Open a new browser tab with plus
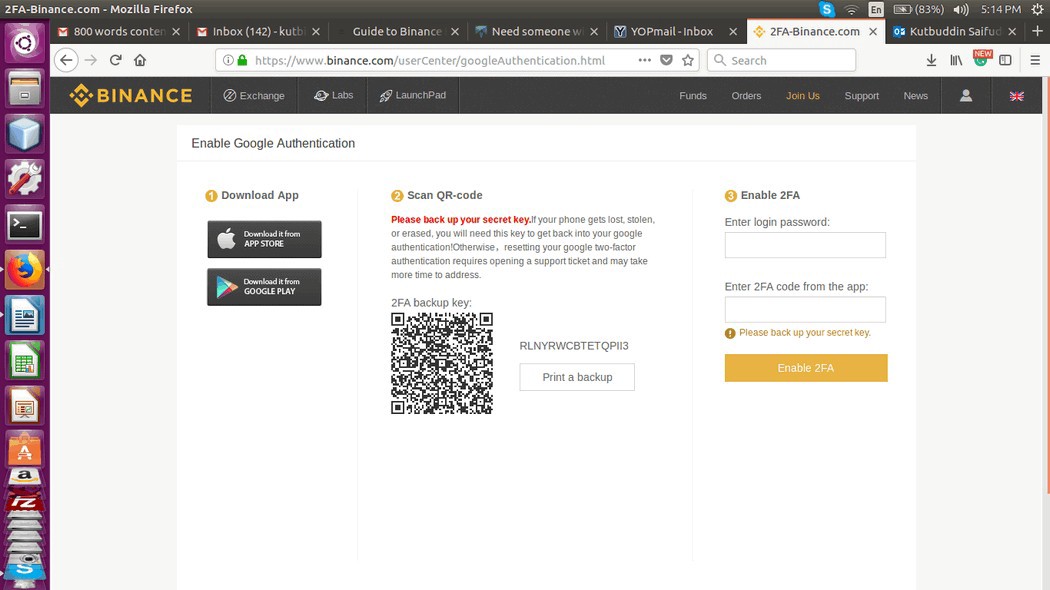1050x590 pixels. click(x=1037, y=31)
